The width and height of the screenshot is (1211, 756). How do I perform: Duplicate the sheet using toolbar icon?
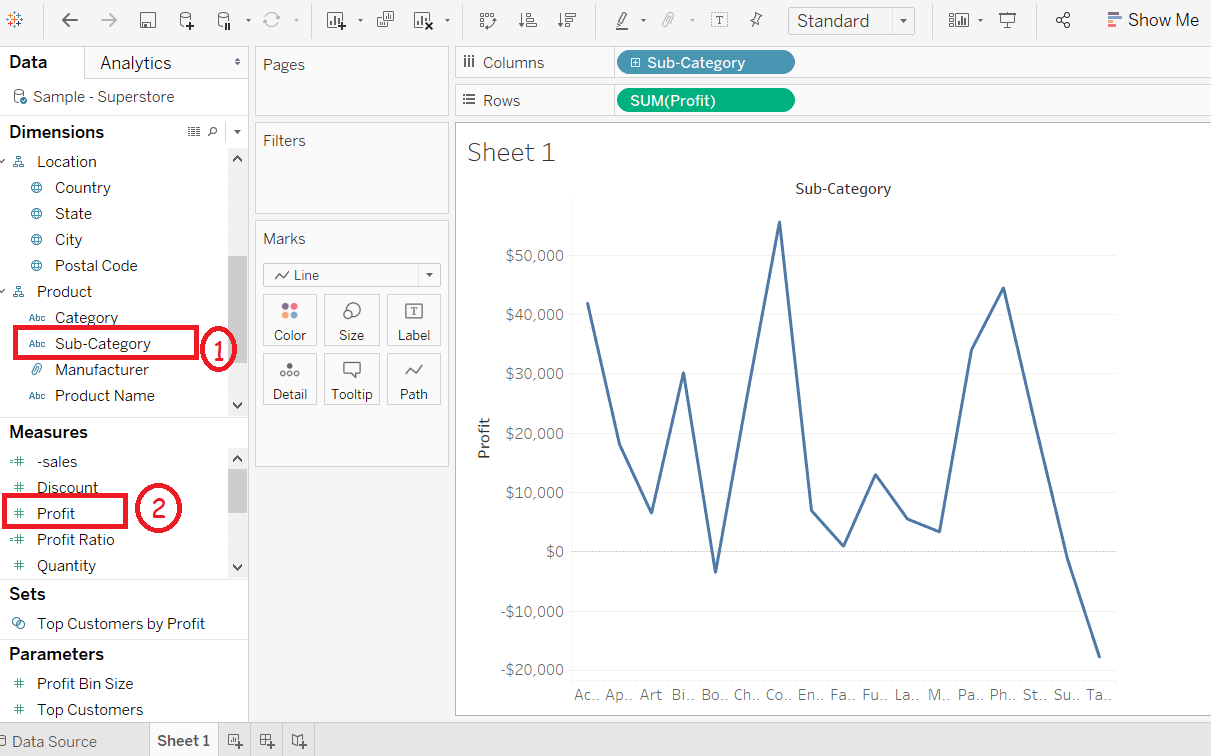coord(386,20)
